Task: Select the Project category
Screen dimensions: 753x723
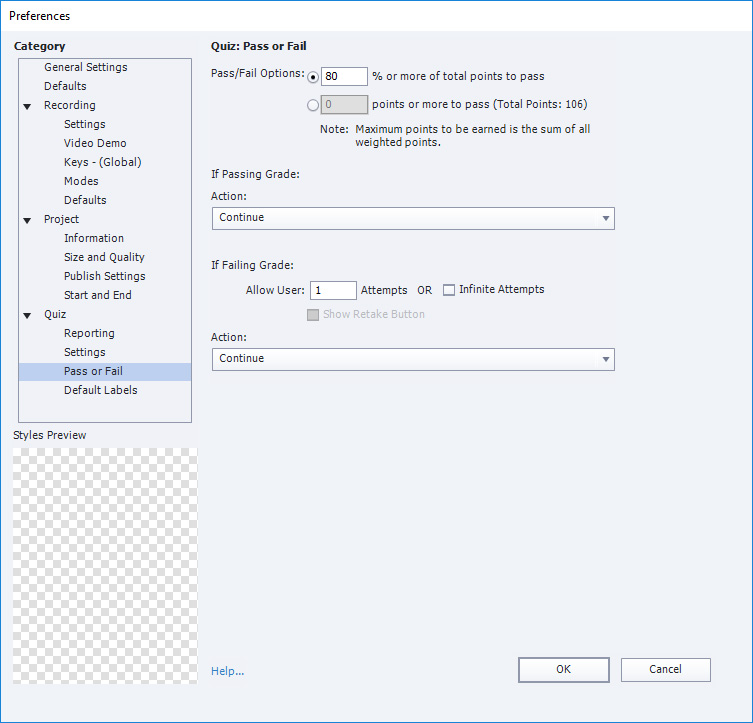Action: click(61, 219)
